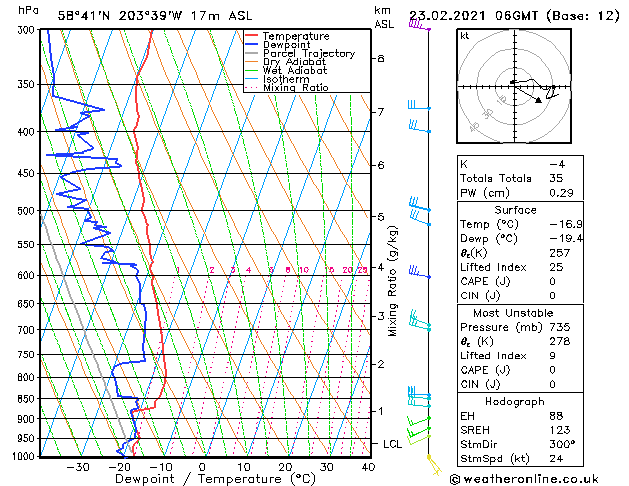Image resolution: width=629 pixels, height=486 pixels.
Task: Click the 700 hPa pressure label
Action: click(x=27, y=330)
